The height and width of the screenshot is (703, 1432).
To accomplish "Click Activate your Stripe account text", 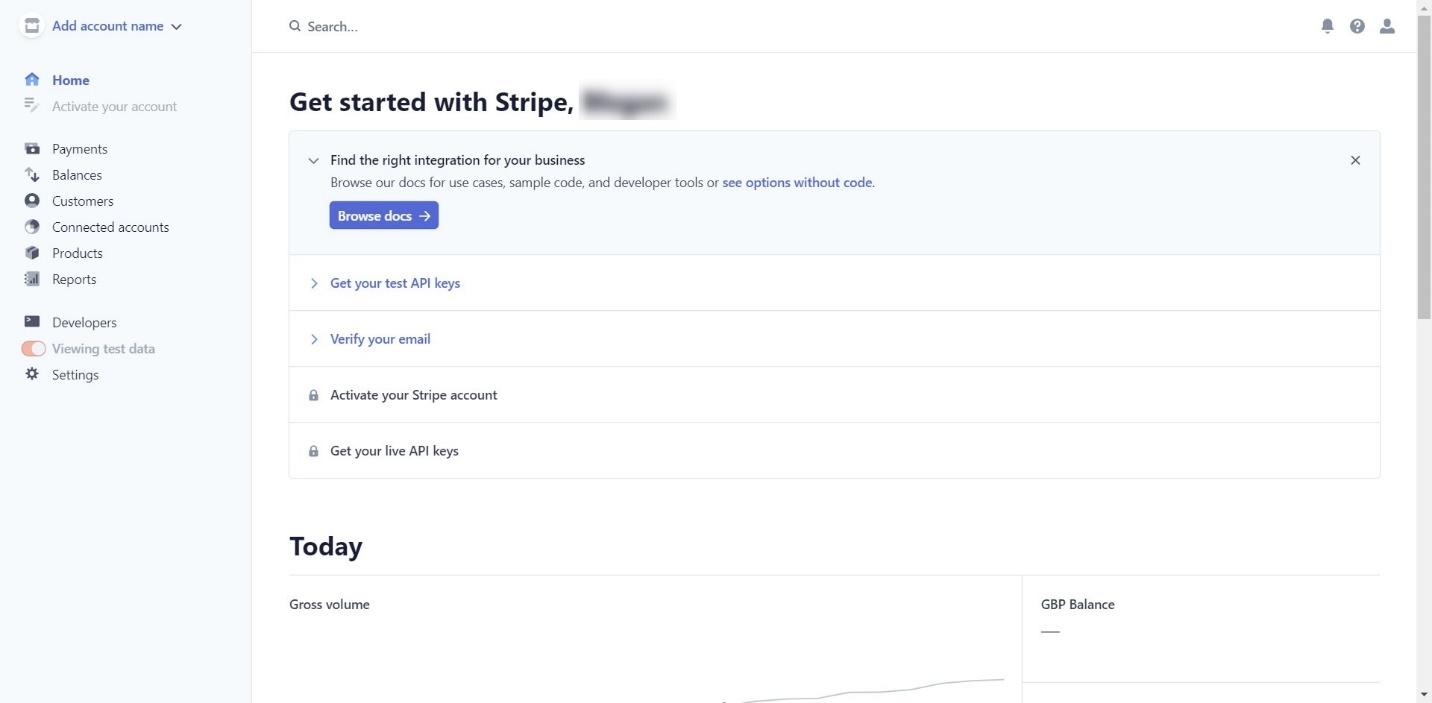I will [414, 395].
